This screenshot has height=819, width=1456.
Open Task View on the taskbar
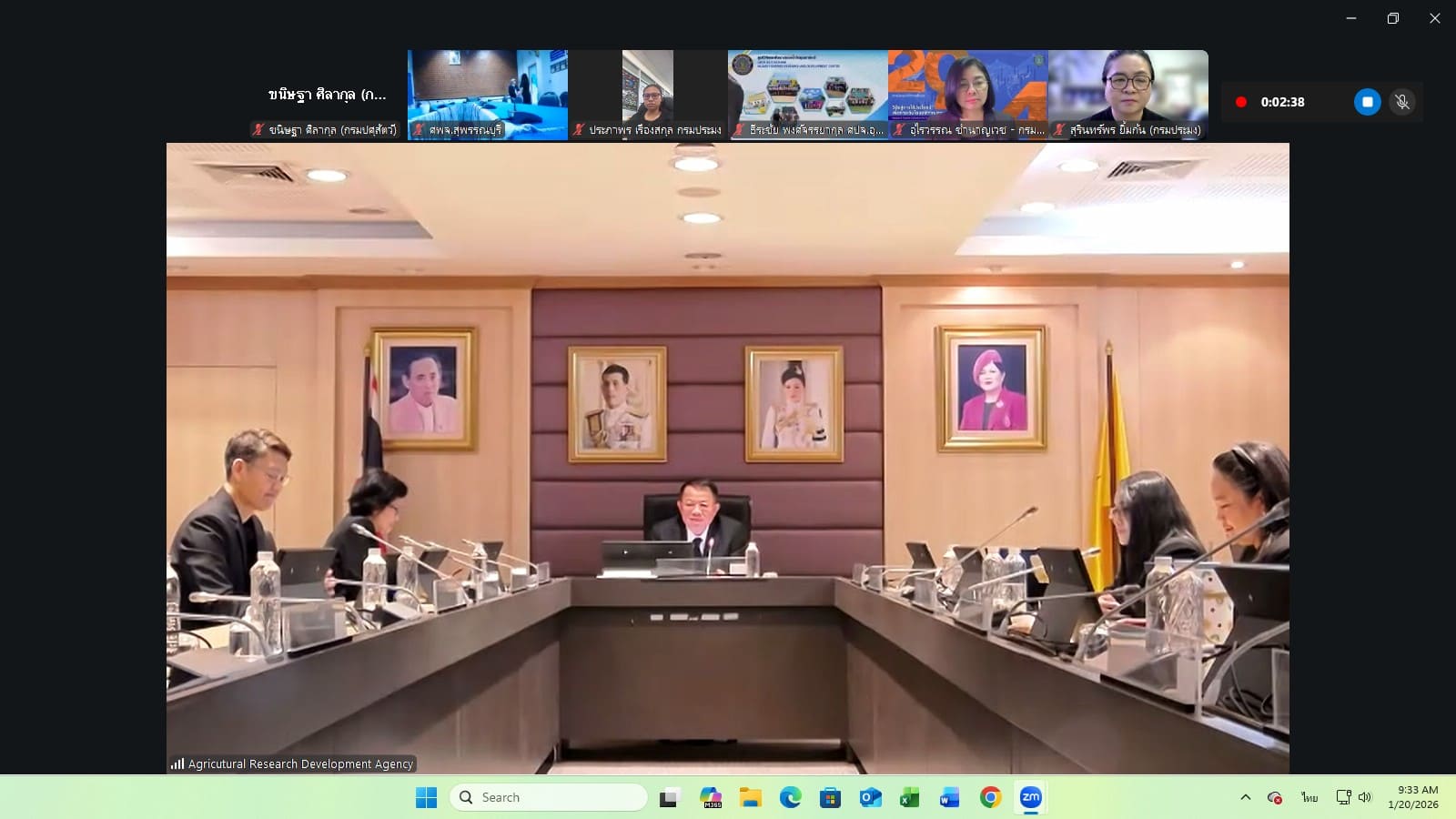pos(670,798)
